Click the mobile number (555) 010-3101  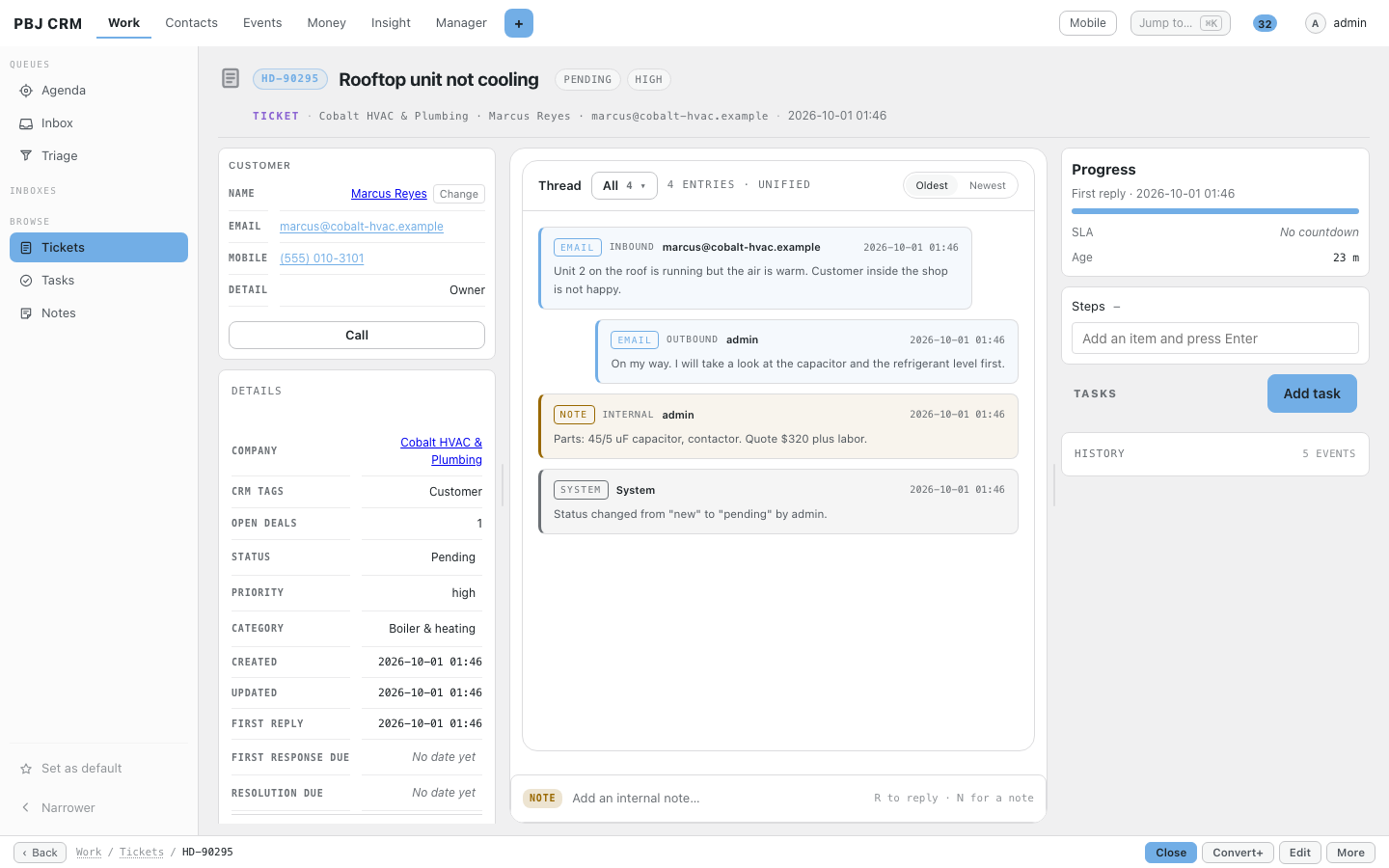[322, 258]
